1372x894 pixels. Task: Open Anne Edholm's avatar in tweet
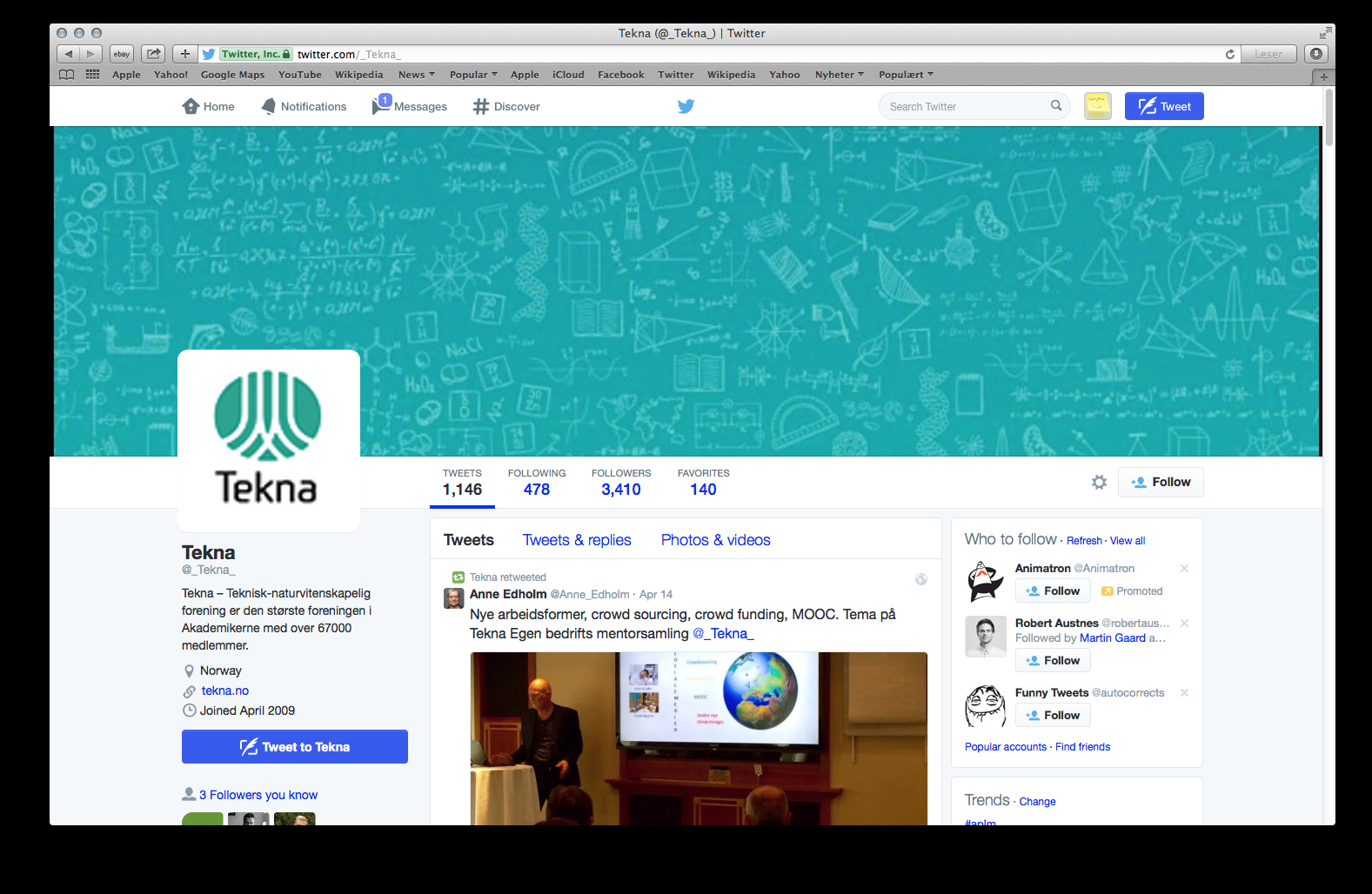coord(454,598)
